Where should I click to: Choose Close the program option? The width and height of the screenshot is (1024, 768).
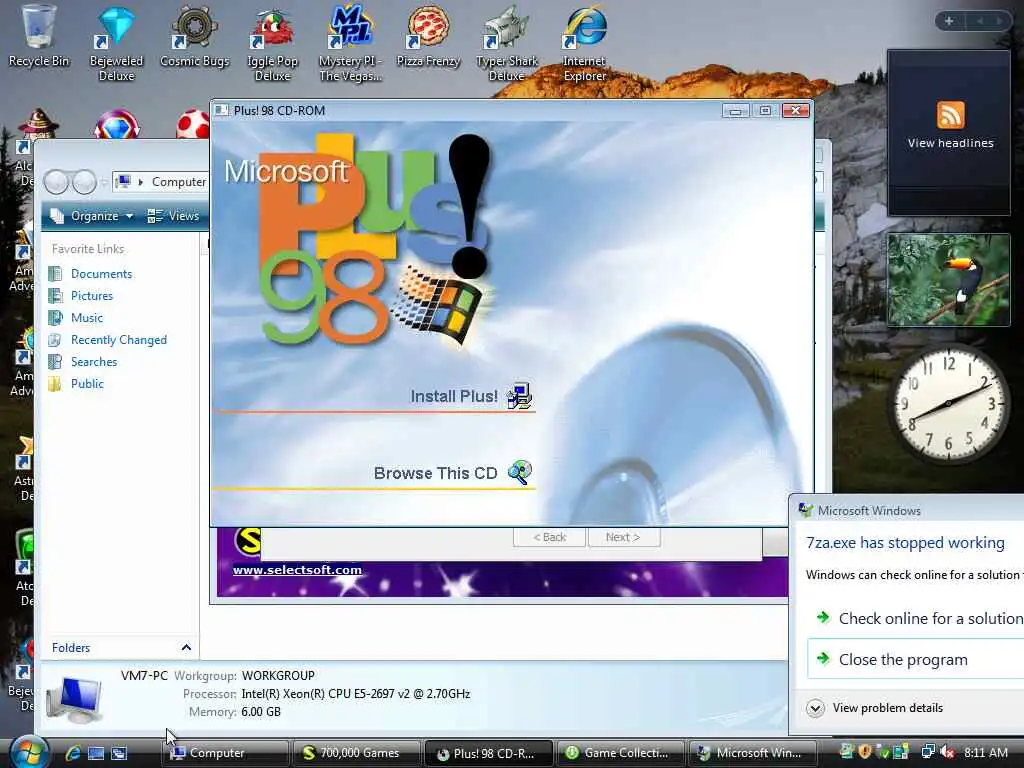[915, 659]
